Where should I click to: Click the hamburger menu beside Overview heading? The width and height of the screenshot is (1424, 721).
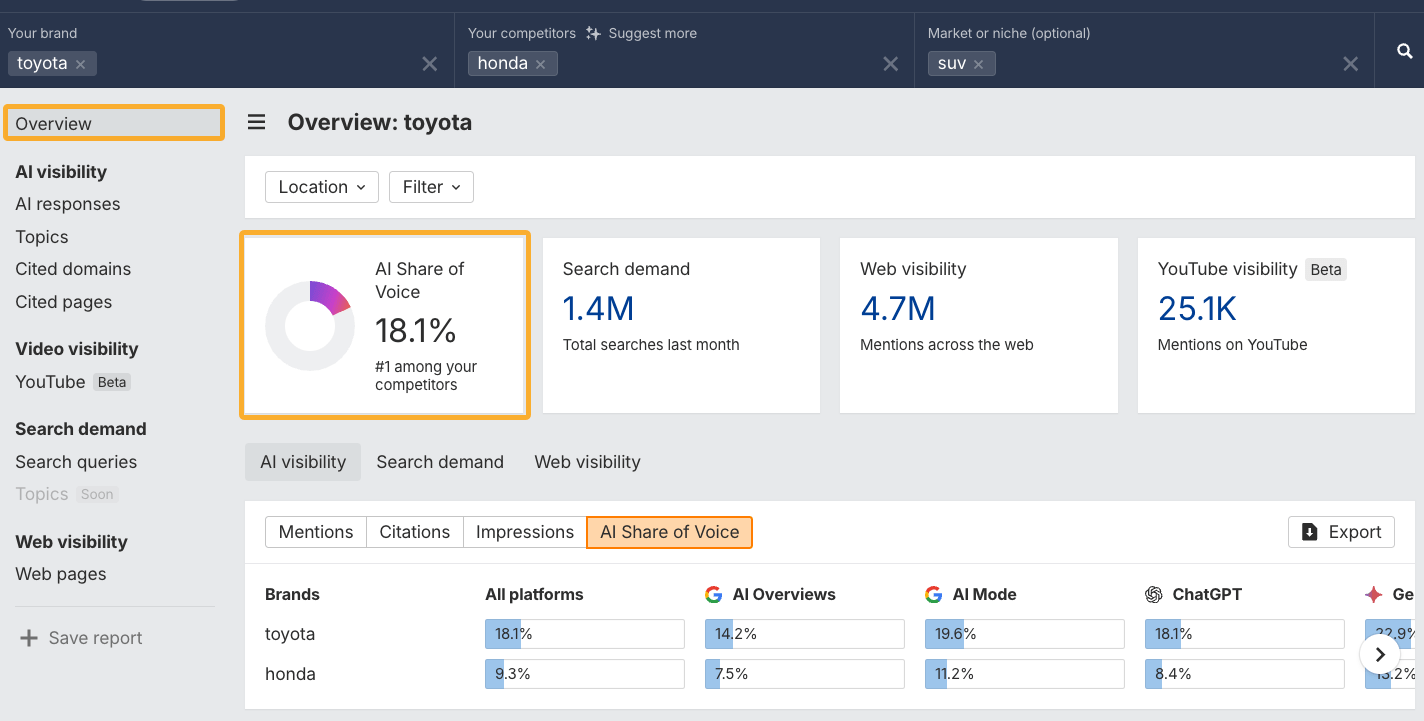256,122
